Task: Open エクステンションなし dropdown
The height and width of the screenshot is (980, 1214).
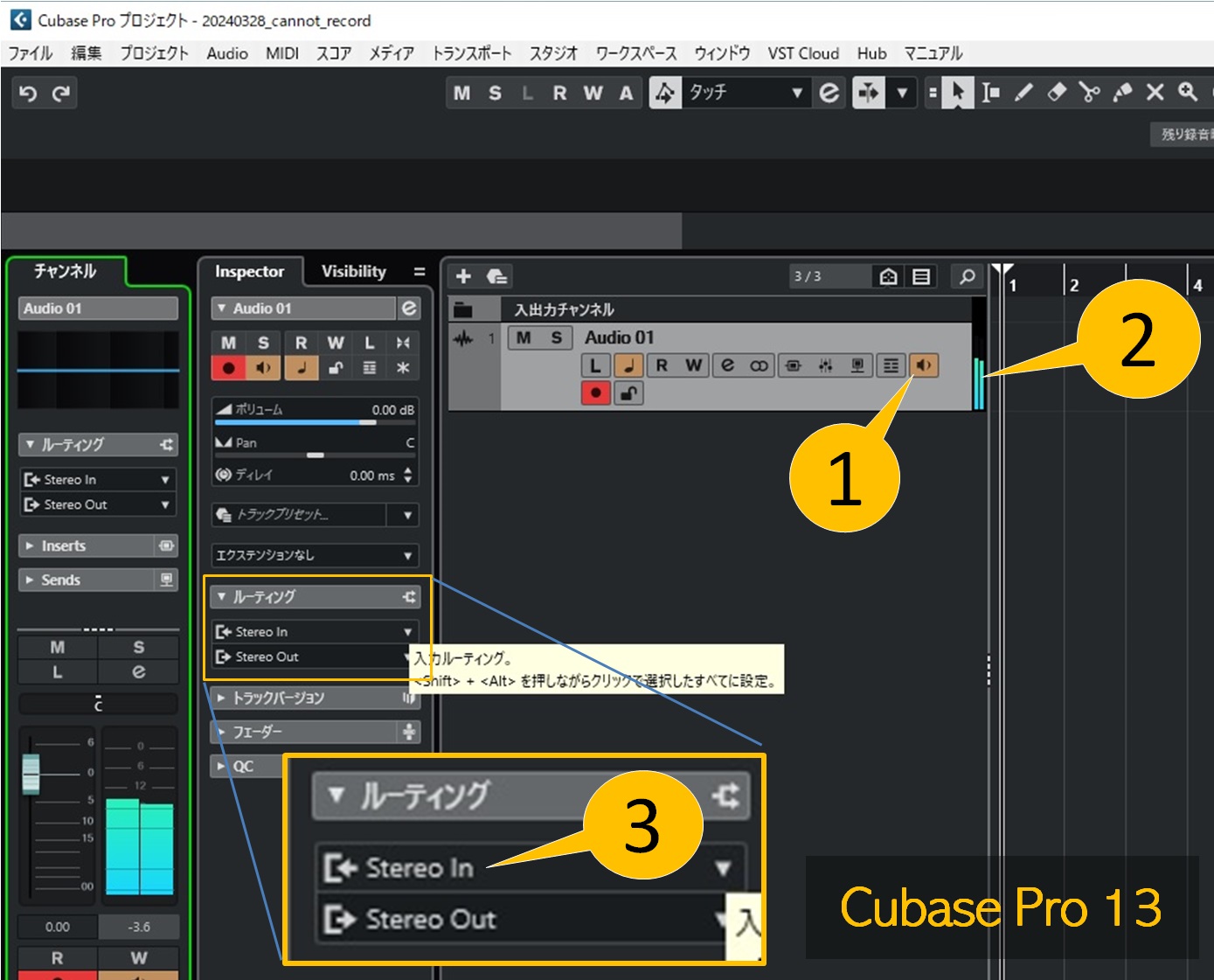Action: (x=315, y=555)
